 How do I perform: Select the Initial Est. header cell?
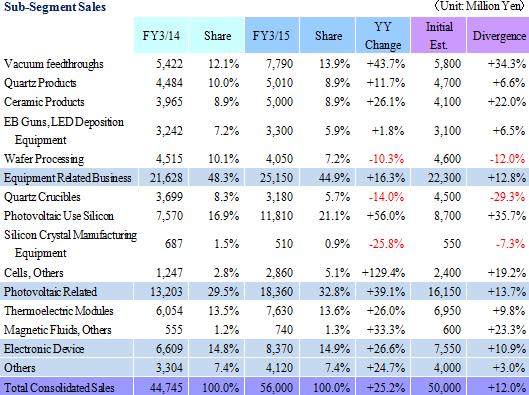click(x=438, y=35)
